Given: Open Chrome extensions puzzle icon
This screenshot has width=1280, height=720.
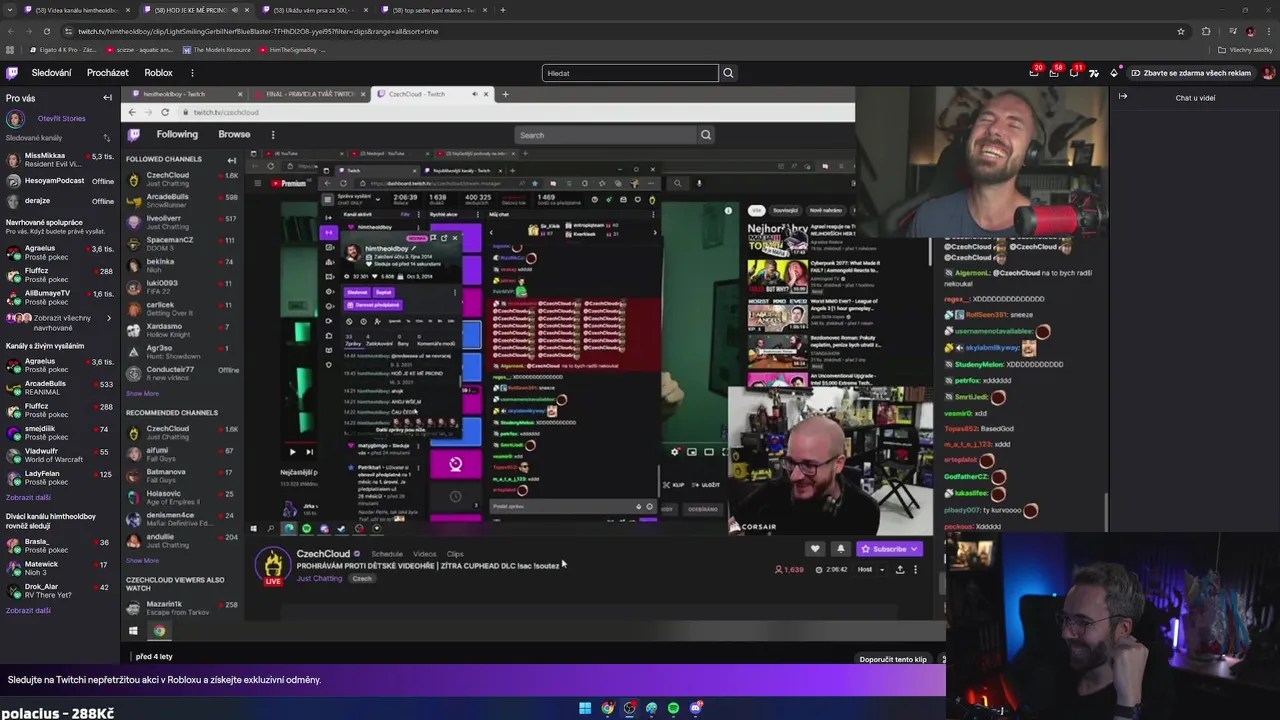Looking at the screenshot, I should click(x=1206, y=31).
